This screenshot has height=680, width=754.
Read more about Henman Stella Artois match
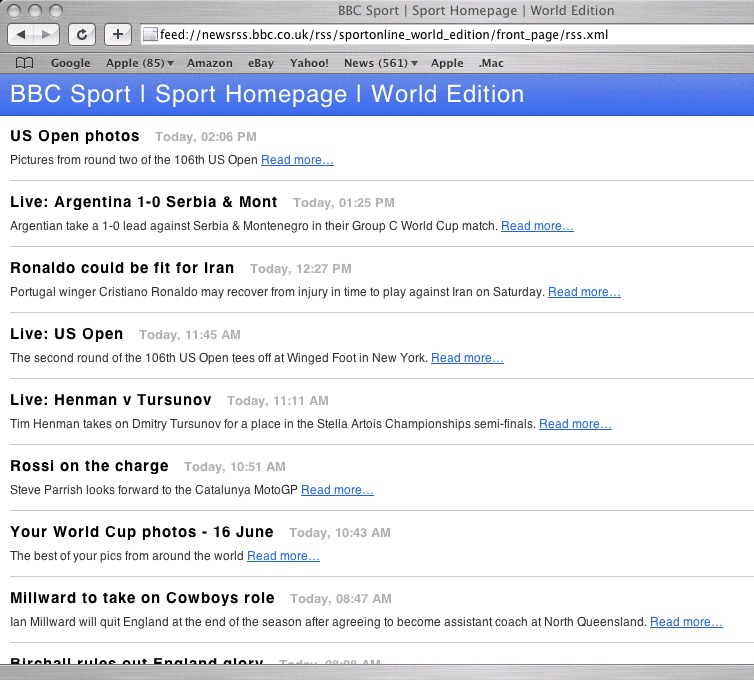[x=575, y=423]
